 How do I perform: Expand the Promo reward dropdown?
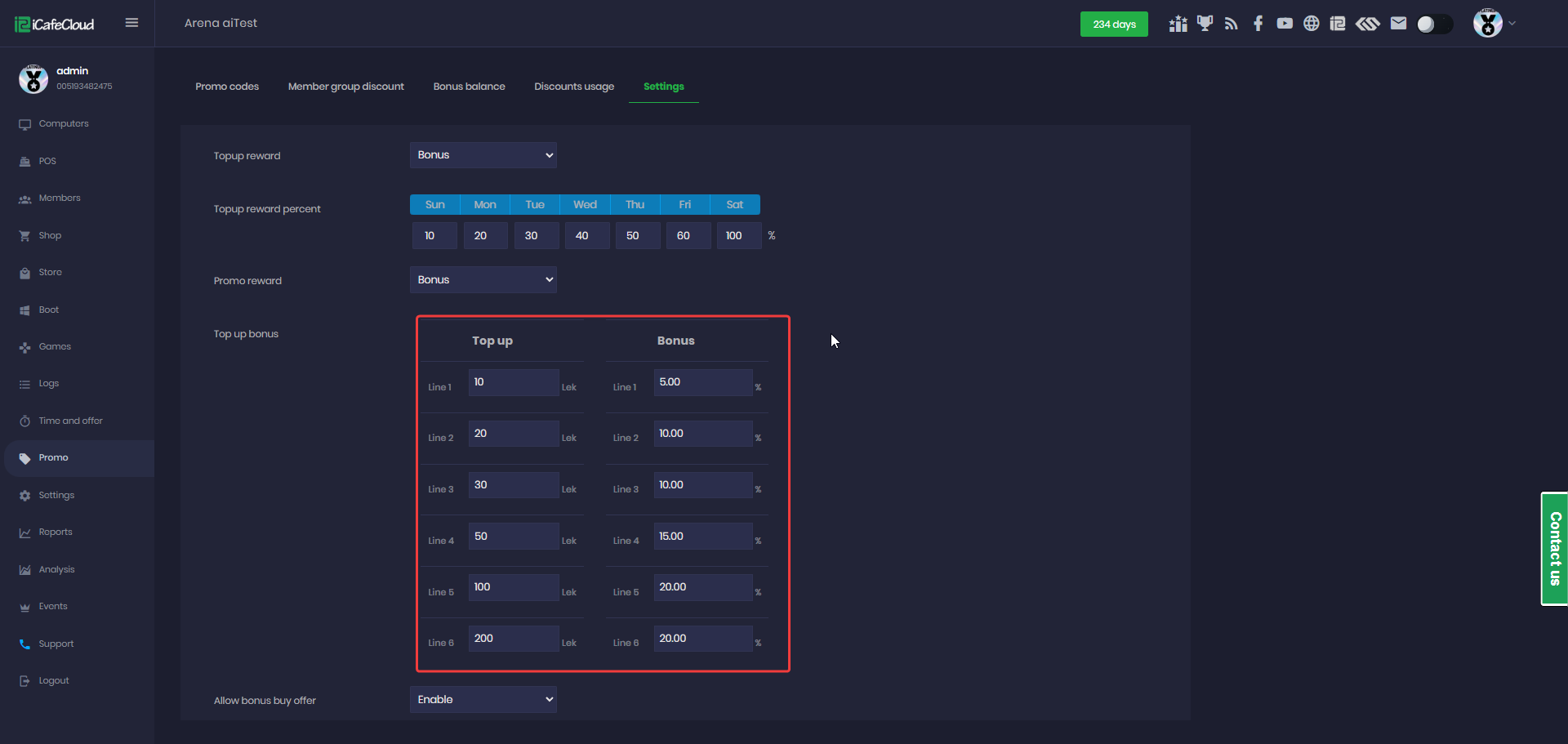pos(483,280)
